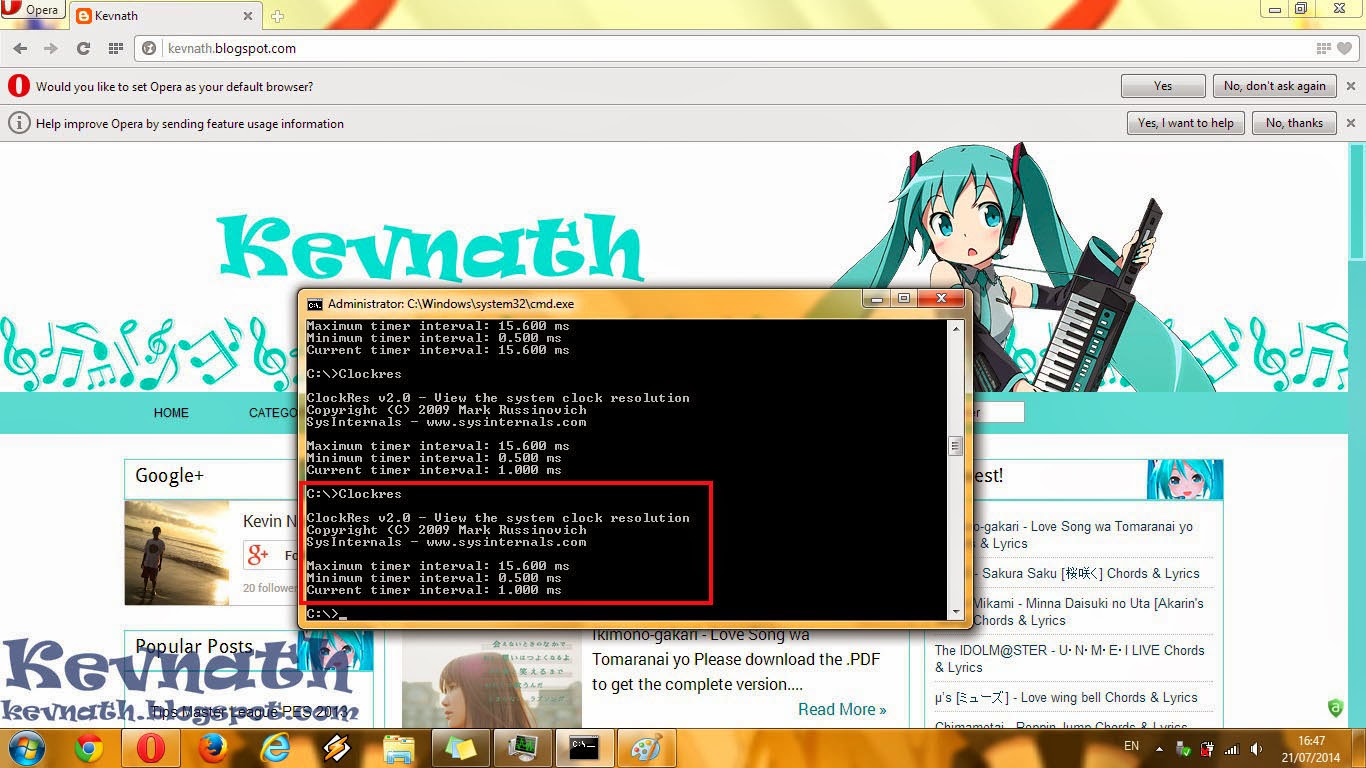Click Yes, I want to help
The width and height of the screenshot is (1366, 768).
pos(1186,123)
